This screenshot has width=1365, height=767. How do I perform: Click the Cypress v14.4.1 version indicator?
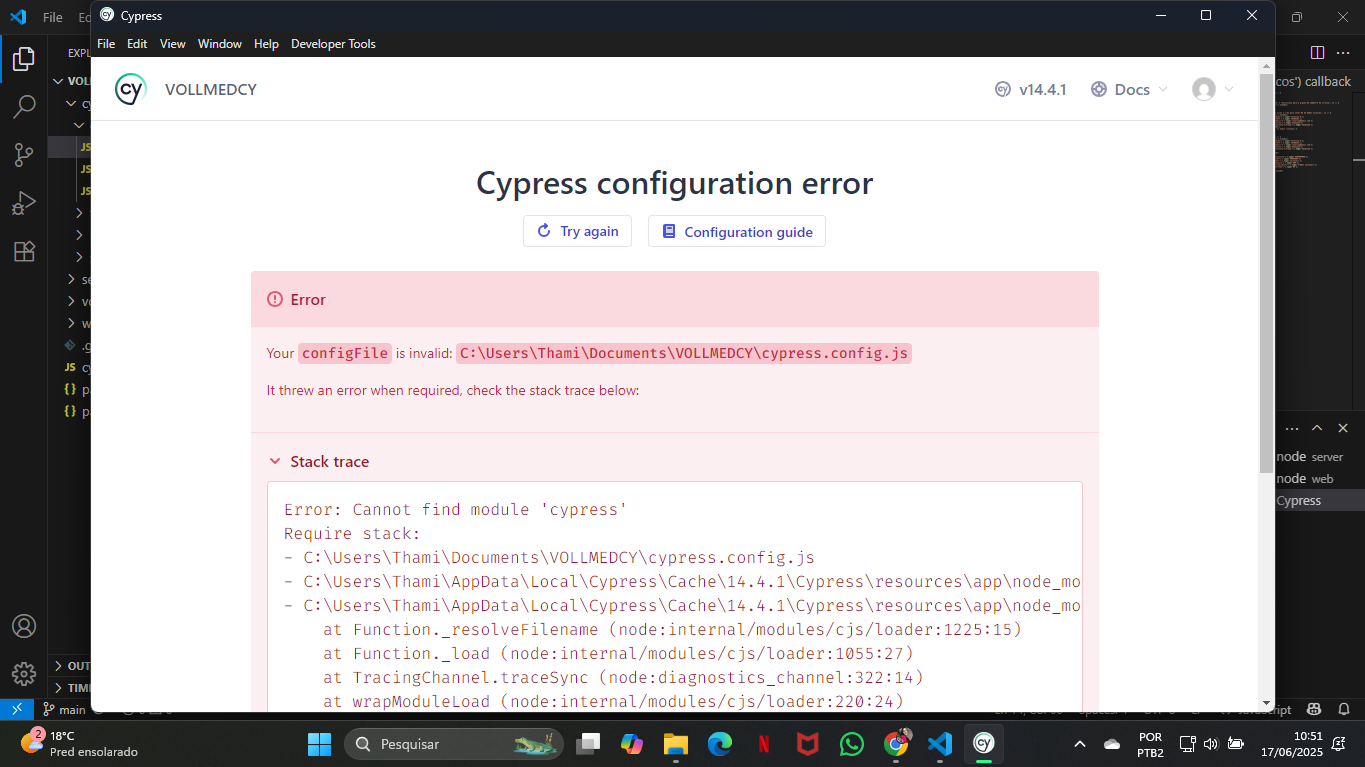[x=1030, y=89]
